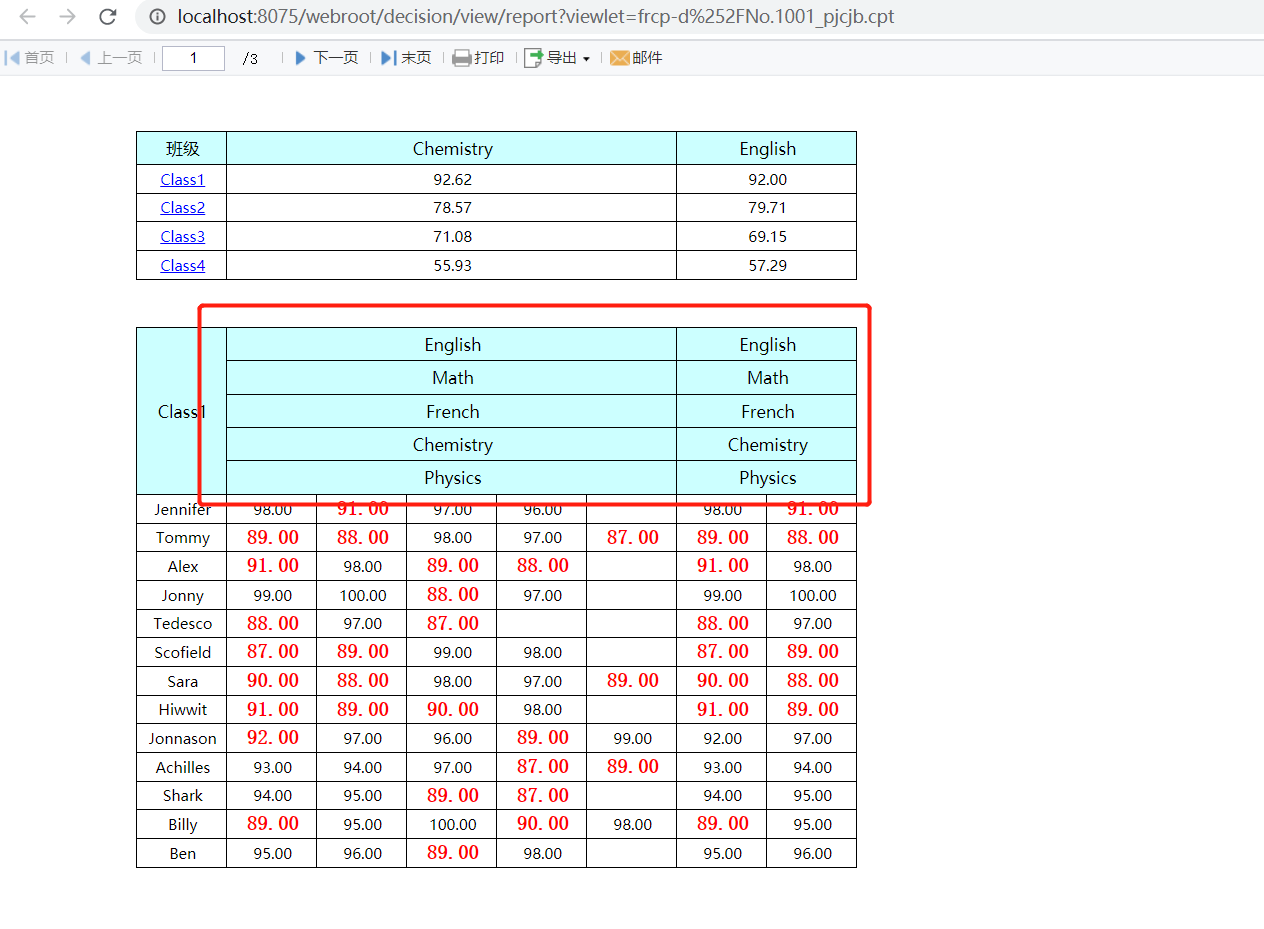Open the Class3 link
The width and height of the screenshot is (1264, 929).
tap(182, 237)
